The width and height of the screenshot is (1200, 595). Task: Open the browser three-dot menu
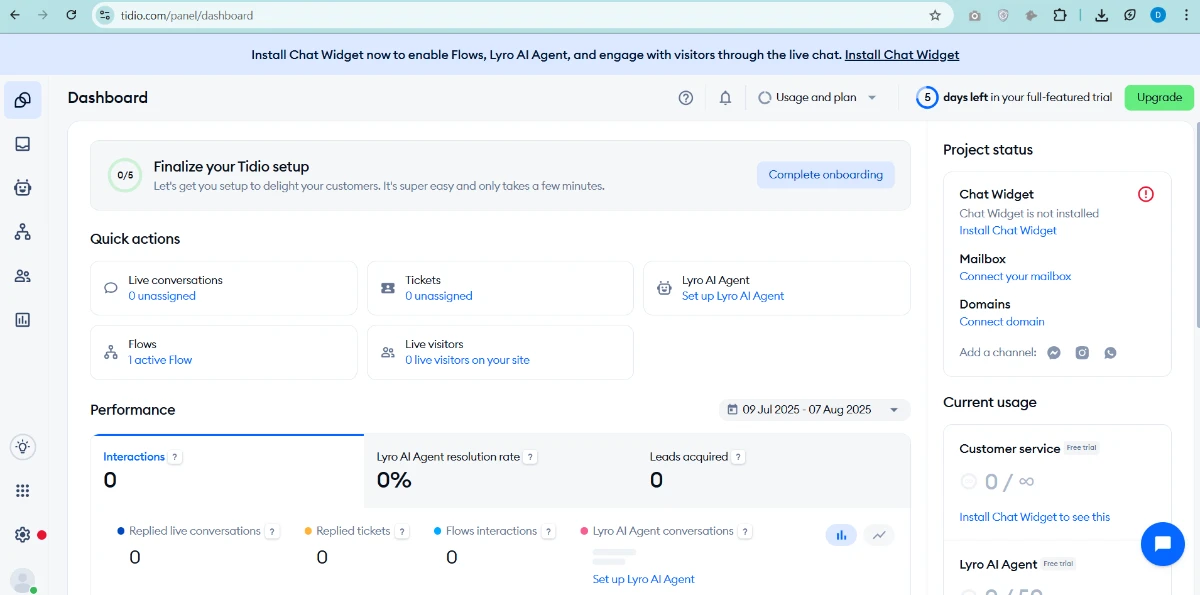(1186, 15)
